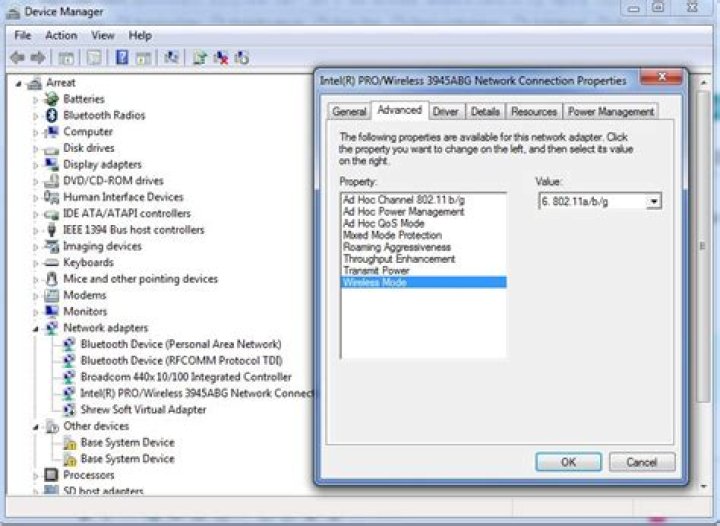This screenshot has height=526, width=720.
Task: Collapse the Network adapters tree node
Action: click(36, 329)
